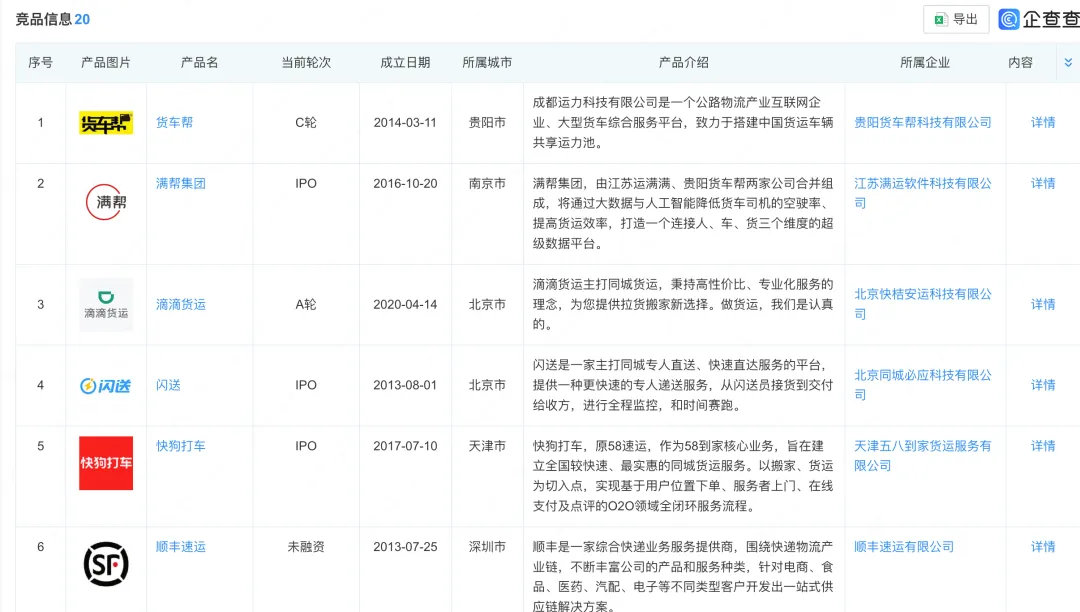
Task: View 详情 for 闪送 row
Action: click(1042, 385)
